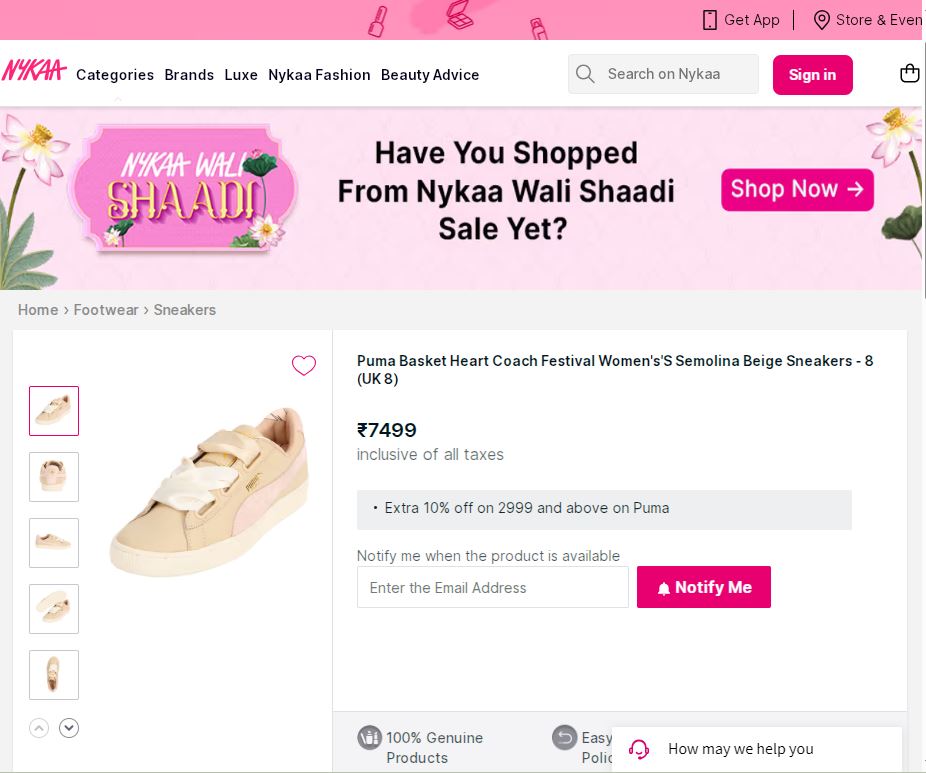
Task: Open the search on Nykaa
Action: click(x=663, y=74)
